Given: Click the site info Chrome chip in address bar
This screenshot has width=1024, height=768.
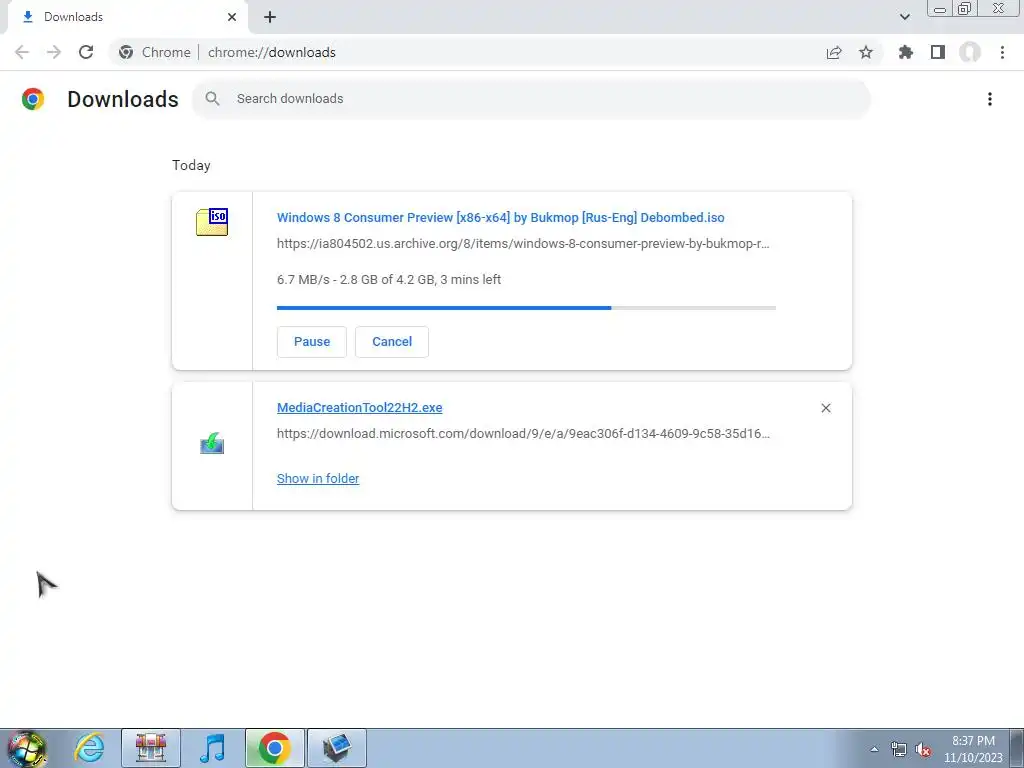Looking at the screenshot, I should pos(155,52).
